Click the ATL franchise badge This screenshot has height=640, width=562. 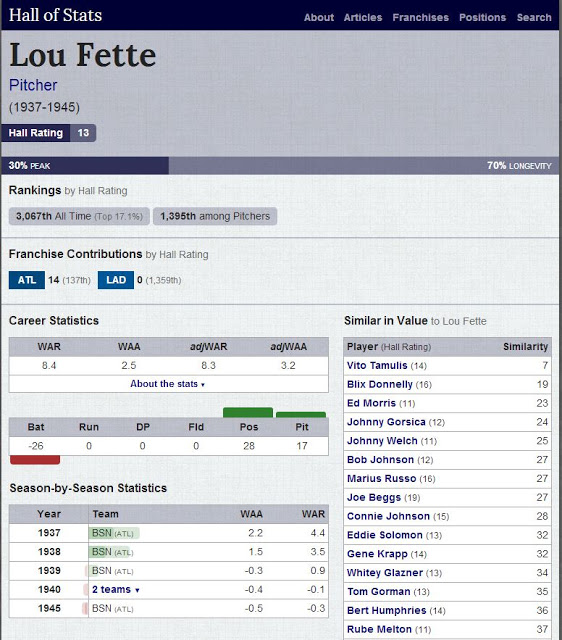point(27,280)
